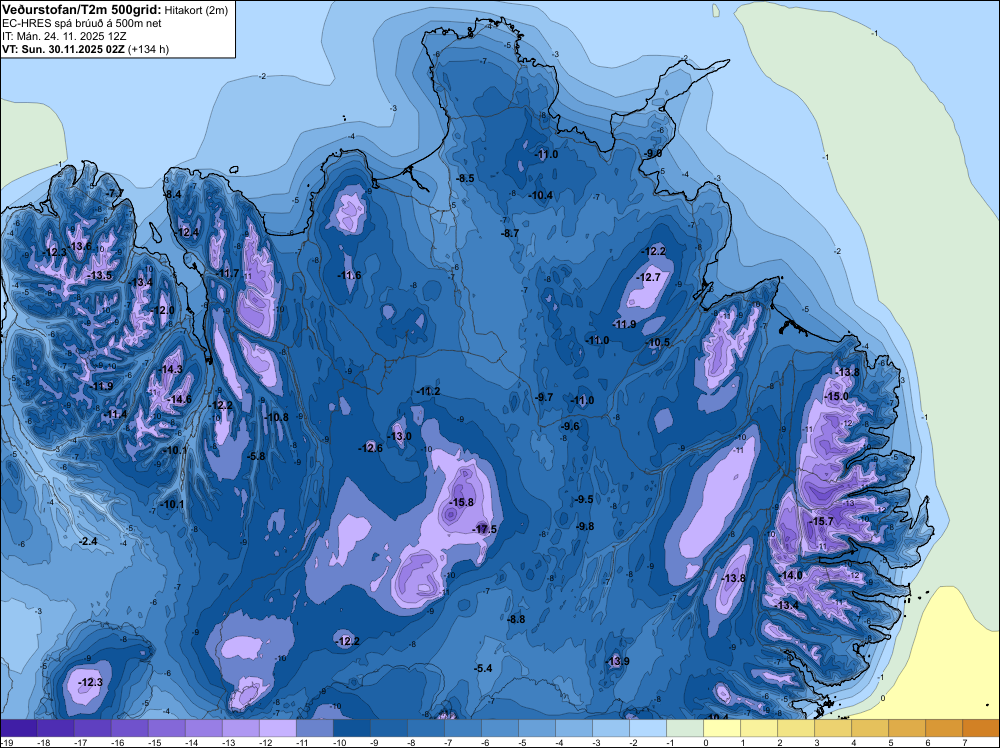Click the -15 label on color legend

(154, 743)
